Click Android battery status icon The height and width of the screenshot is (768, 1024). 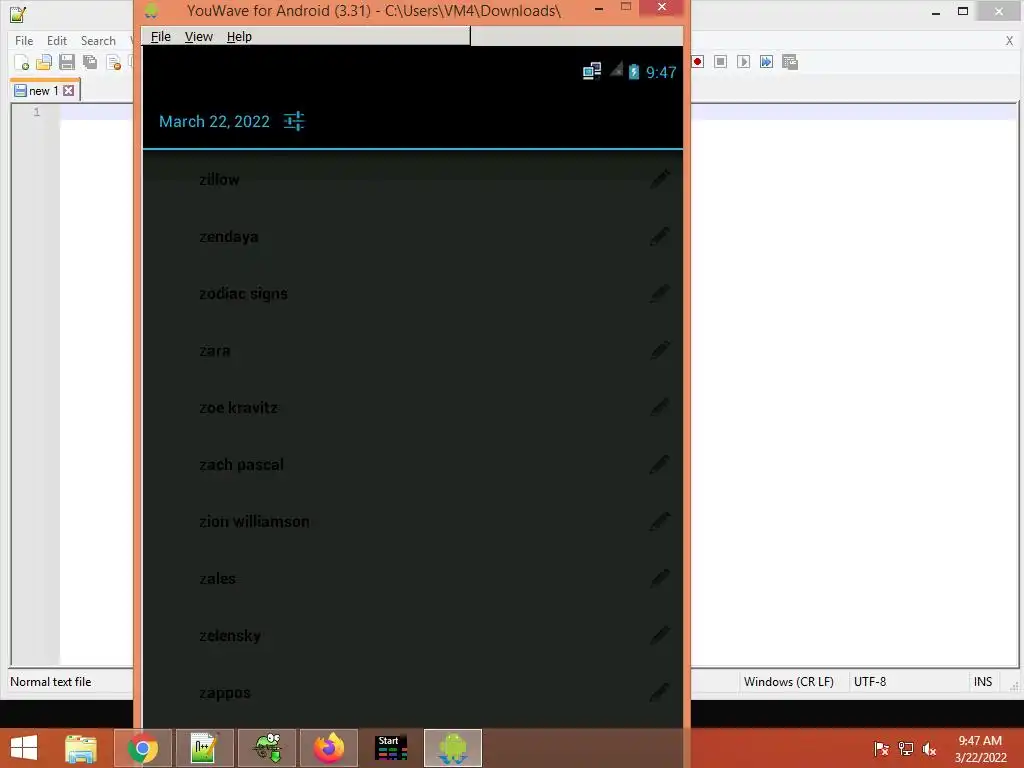(633, 71)
